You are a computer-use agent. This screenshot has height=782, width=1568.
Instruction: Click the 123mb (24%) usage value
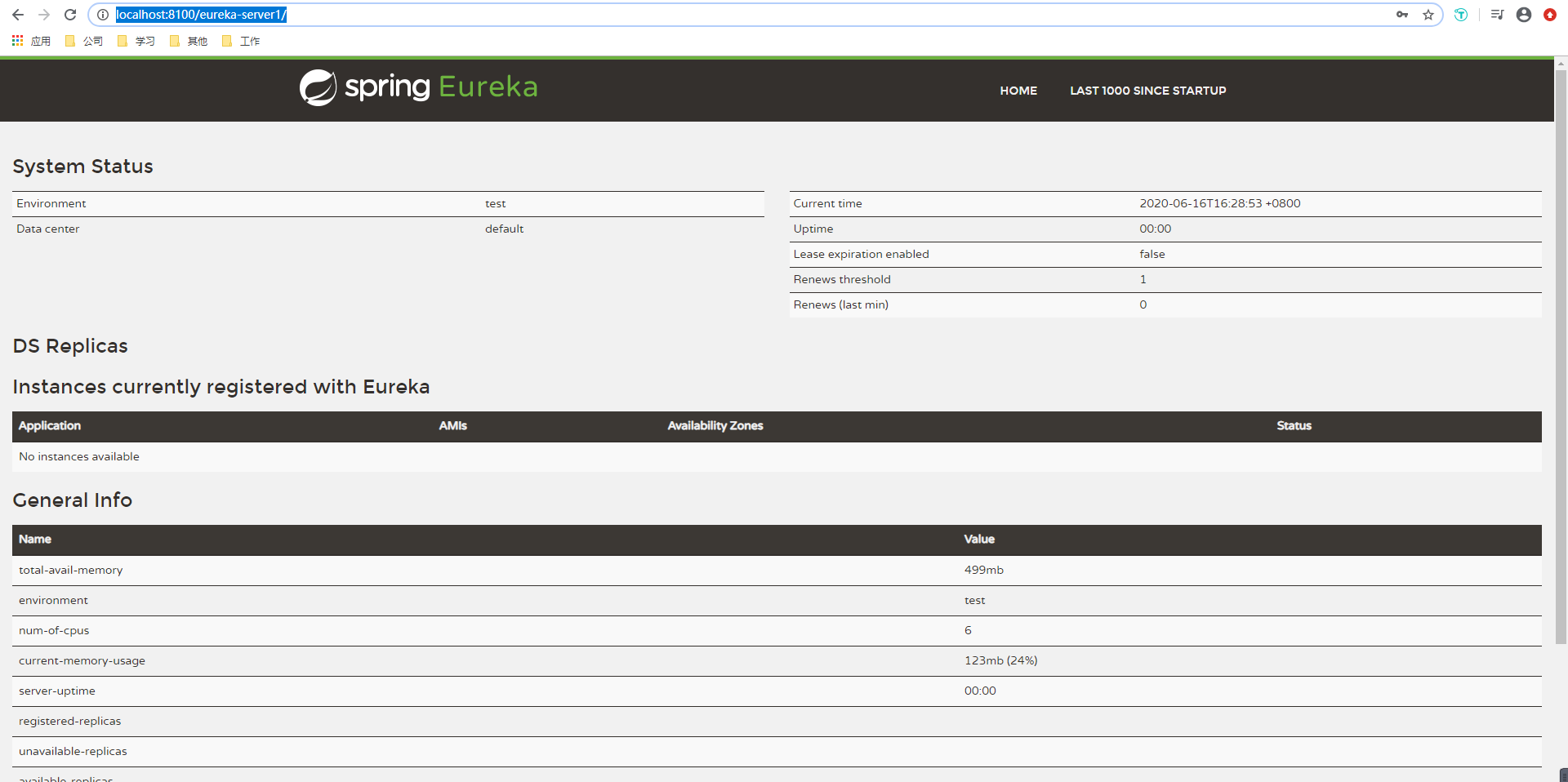click(x=1000, y=660)
